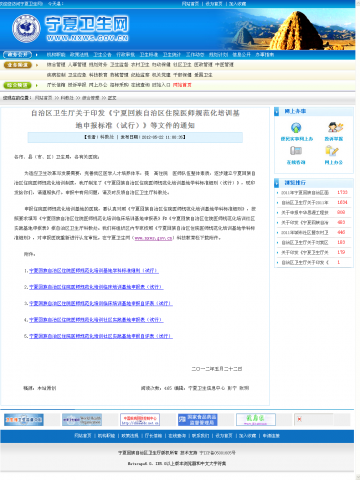
Task: Open the ranking item starting 关于申报中华
Action: click(305, 212)
